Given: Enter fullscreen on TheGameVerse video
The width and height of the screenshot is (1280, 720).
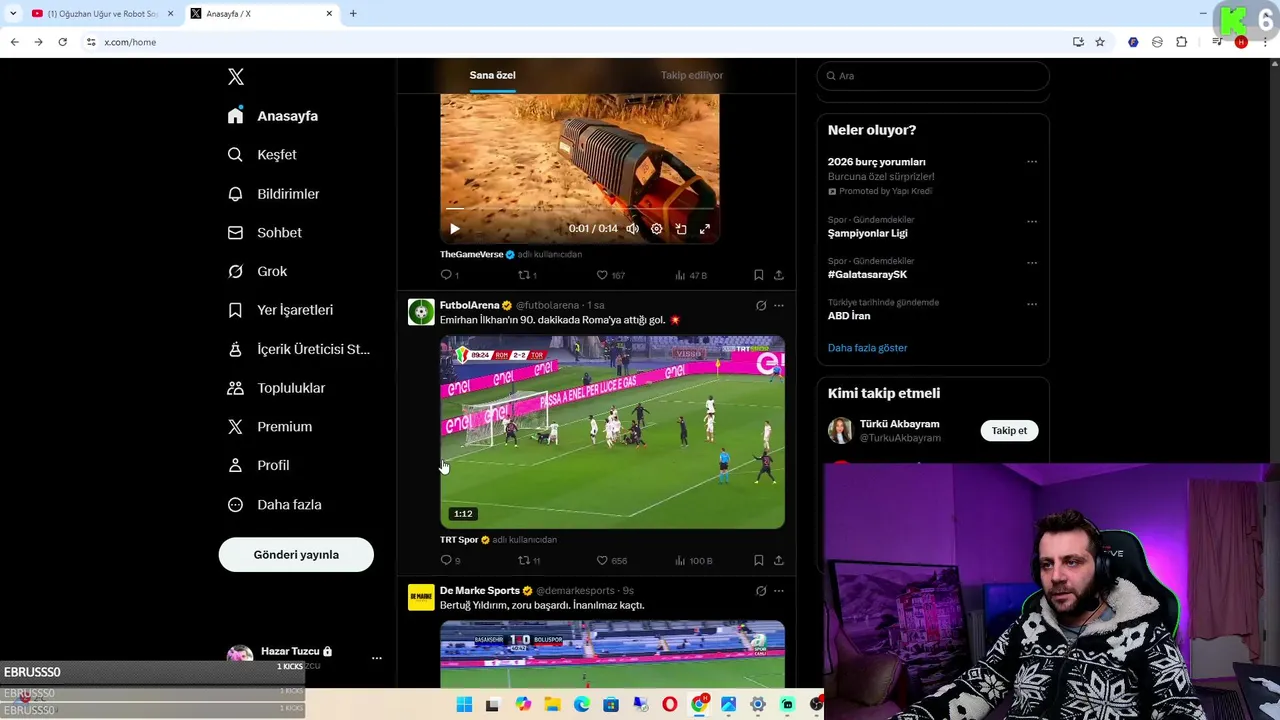Looking at the screenshot, I should 705,229.
